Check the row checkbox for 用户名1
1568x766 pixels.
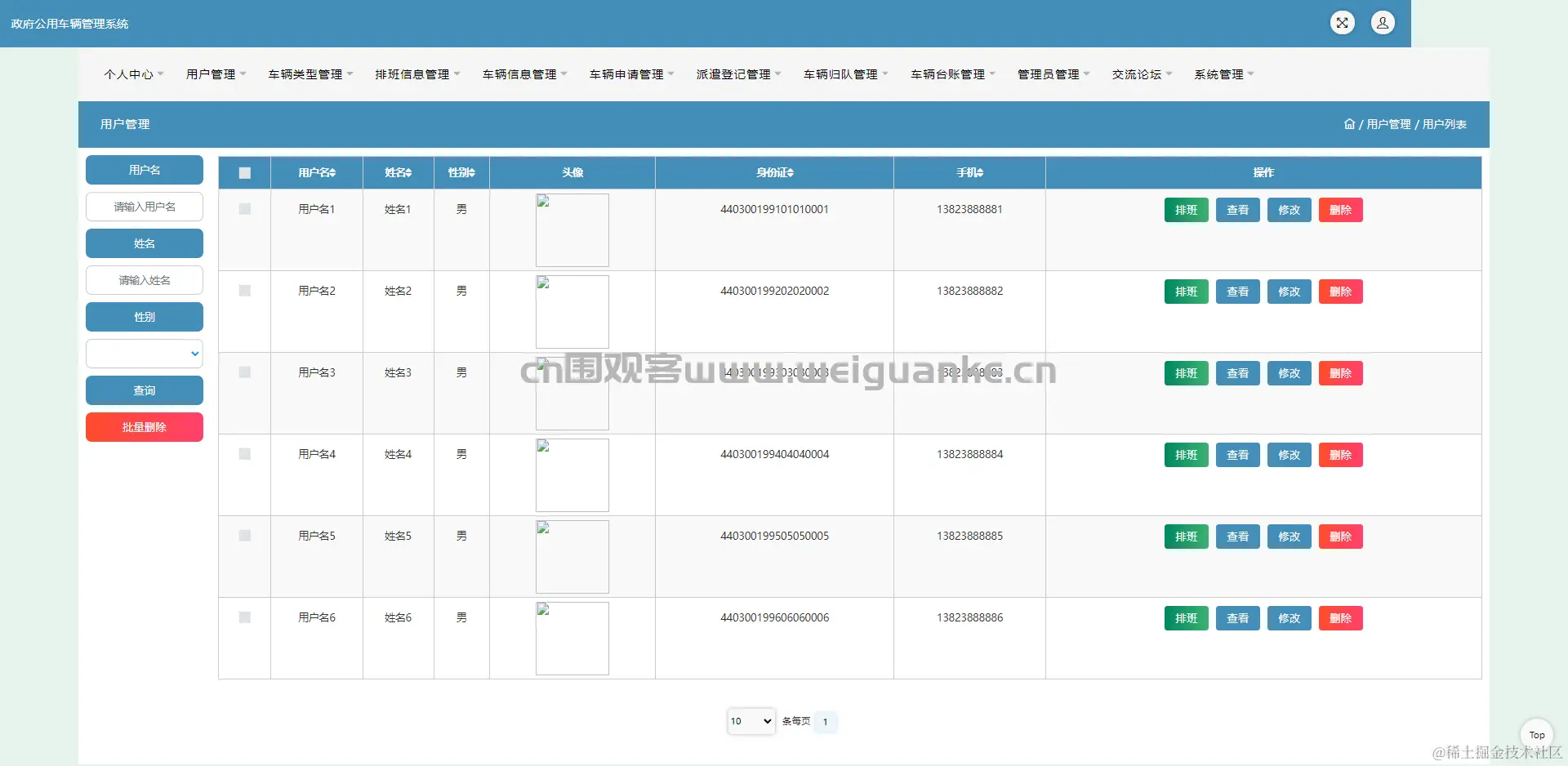click(244, 209)
